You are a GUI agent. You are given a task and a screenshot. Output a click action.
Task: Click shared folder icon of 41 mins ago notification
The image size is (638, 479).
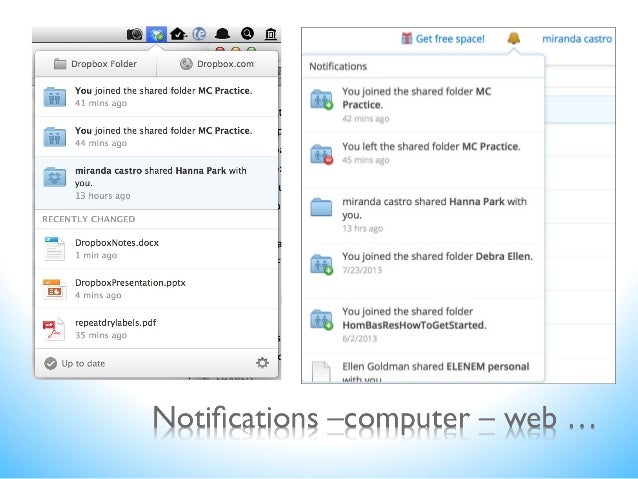pyautogui.click(x=55, y=97)
